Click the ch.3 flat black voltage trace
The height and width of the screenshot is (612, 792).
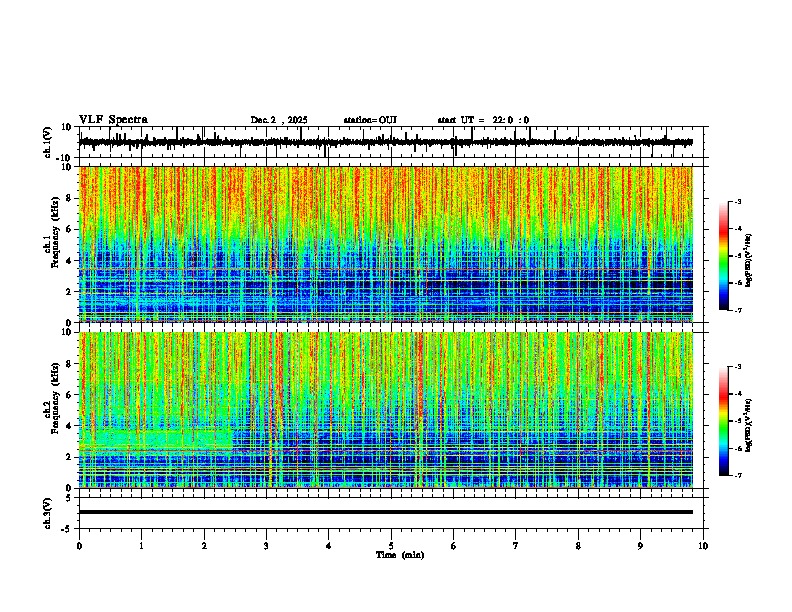pyautogui.click(x=386, y=512)
